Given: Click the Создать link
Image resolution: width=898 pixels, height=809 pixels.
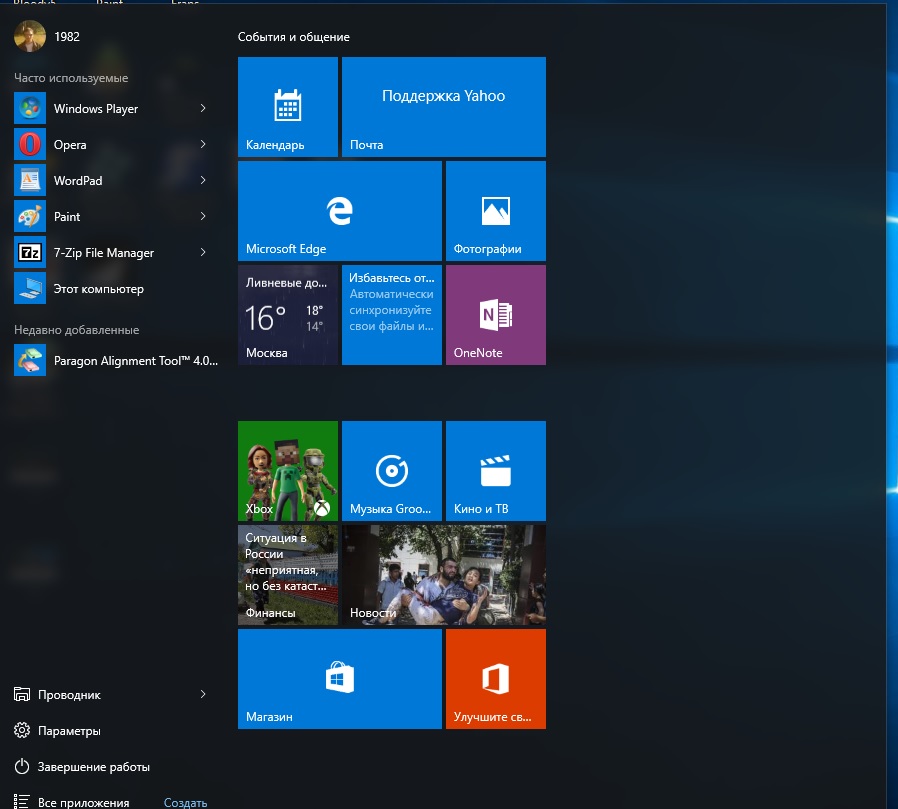Looking at the screenshot, I should [185, 802].
